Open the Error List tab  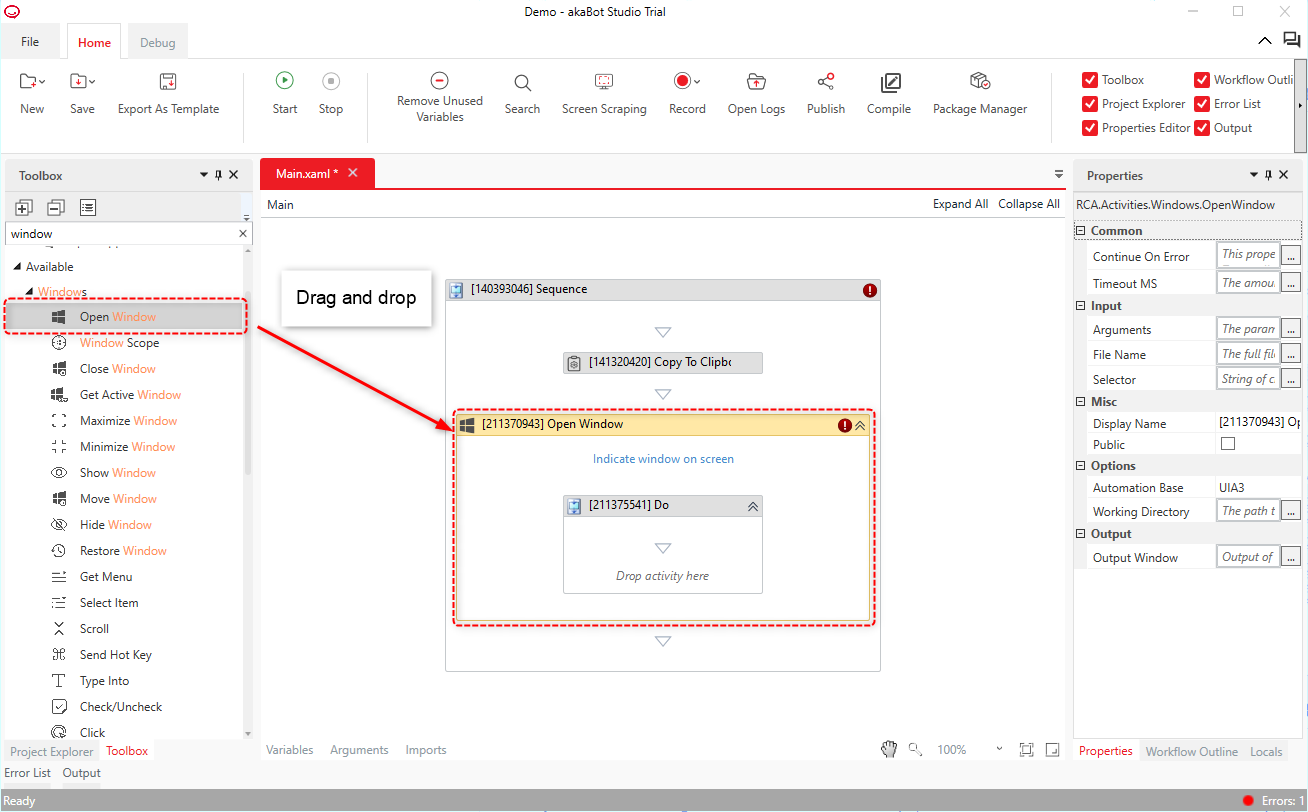pyautogui.click(x=27, y=773)
